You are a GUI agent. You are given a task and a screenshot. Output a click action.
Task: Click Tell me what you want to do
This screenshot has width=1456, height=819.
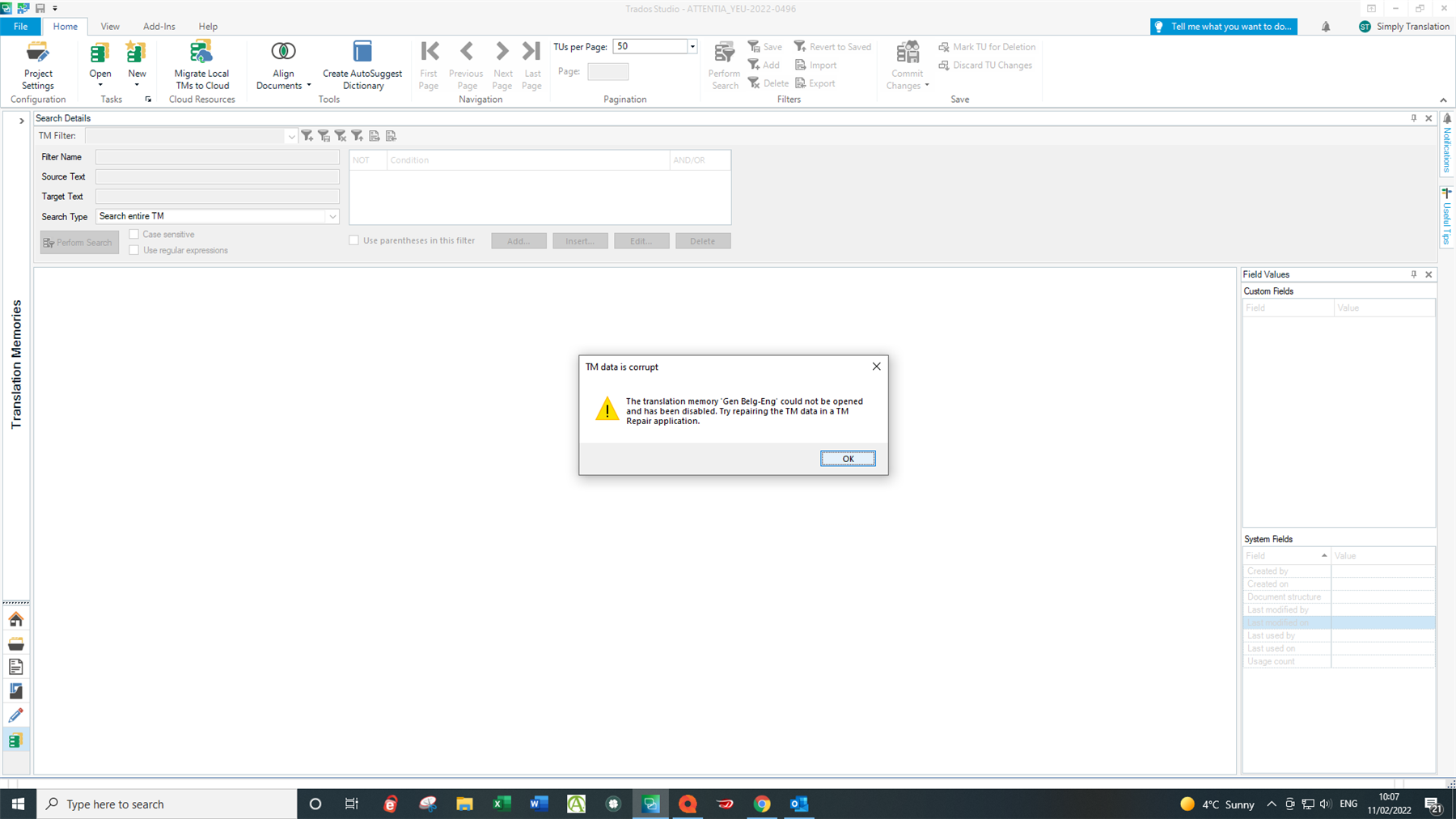point(1224,27)
